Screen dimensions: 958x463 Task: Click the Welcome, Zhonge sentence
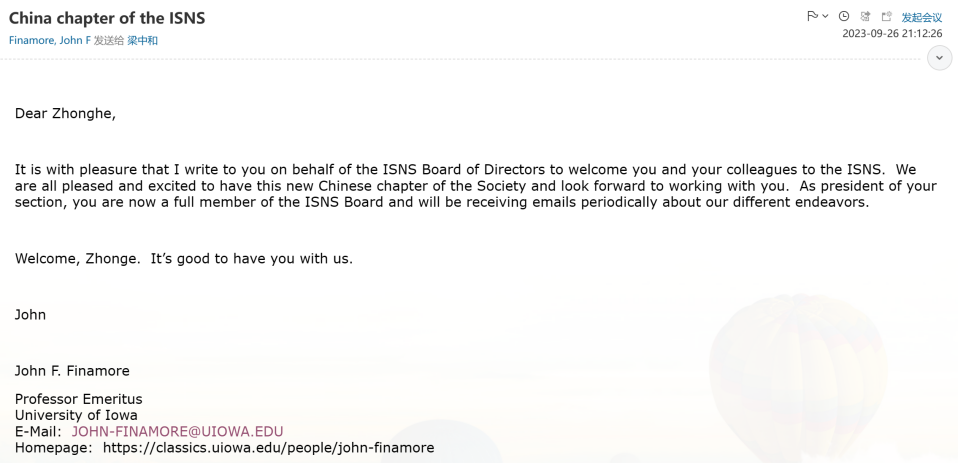tap(183, 259)
